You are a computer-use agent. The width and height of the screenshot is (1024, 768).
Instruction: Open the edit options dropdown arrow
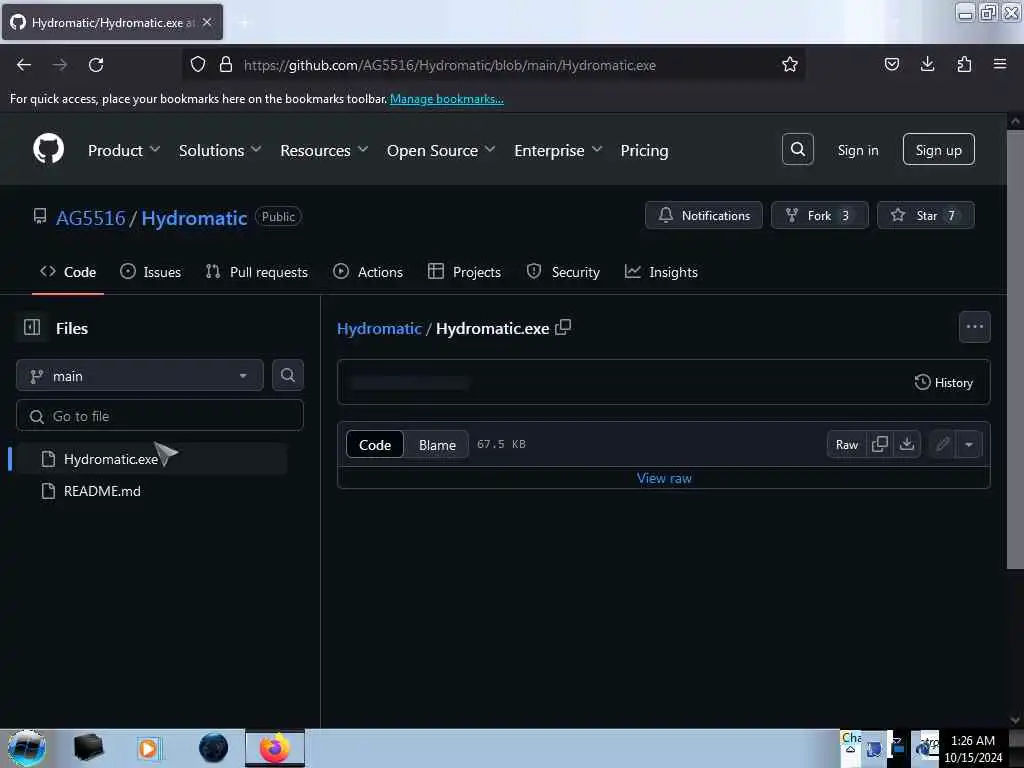[x=969, y=445]
